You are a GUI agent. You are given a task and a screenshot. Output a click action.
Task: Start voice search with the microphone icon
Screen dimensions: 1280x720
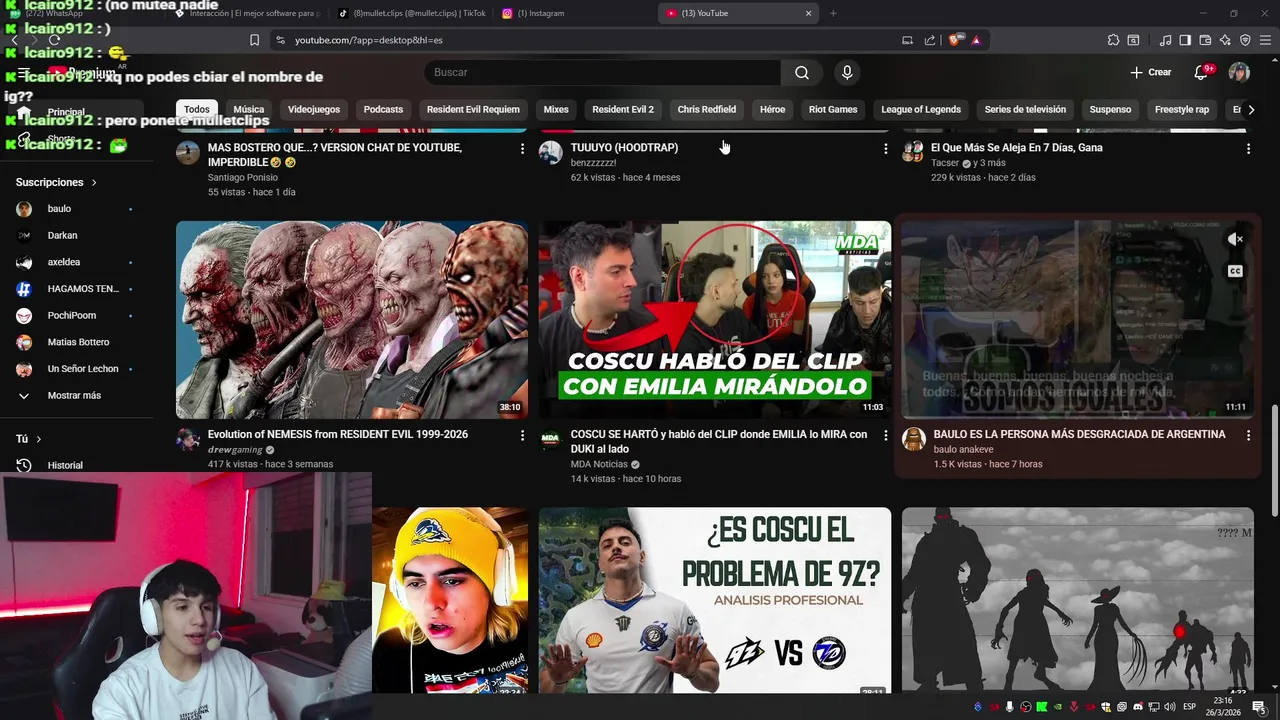[847, 72]
